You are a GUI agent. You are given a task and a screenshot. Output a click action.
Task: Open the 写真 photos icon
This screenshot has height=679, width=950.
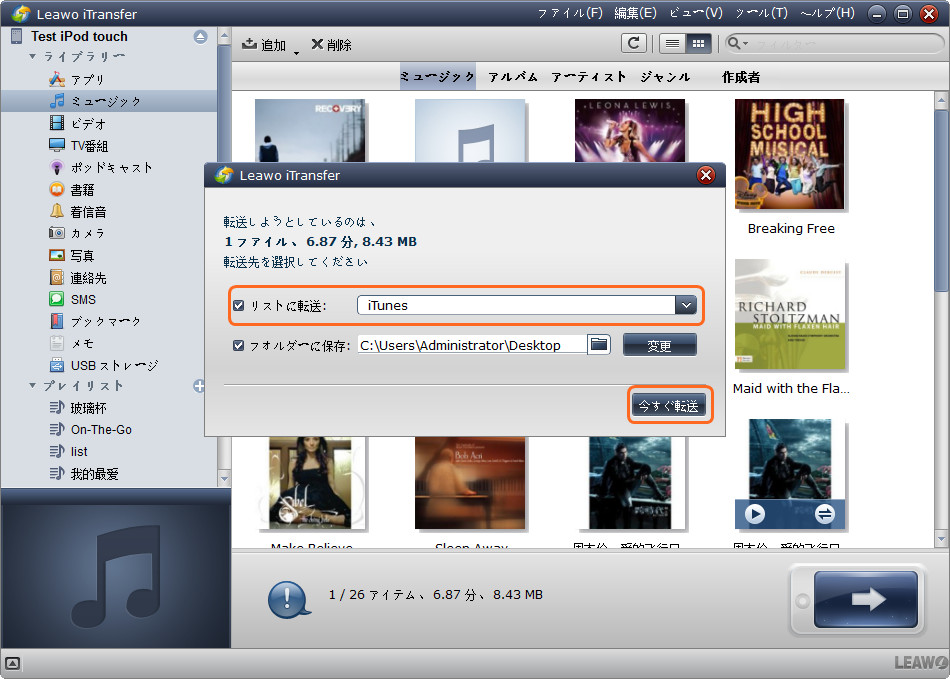[x=56, y=255]
